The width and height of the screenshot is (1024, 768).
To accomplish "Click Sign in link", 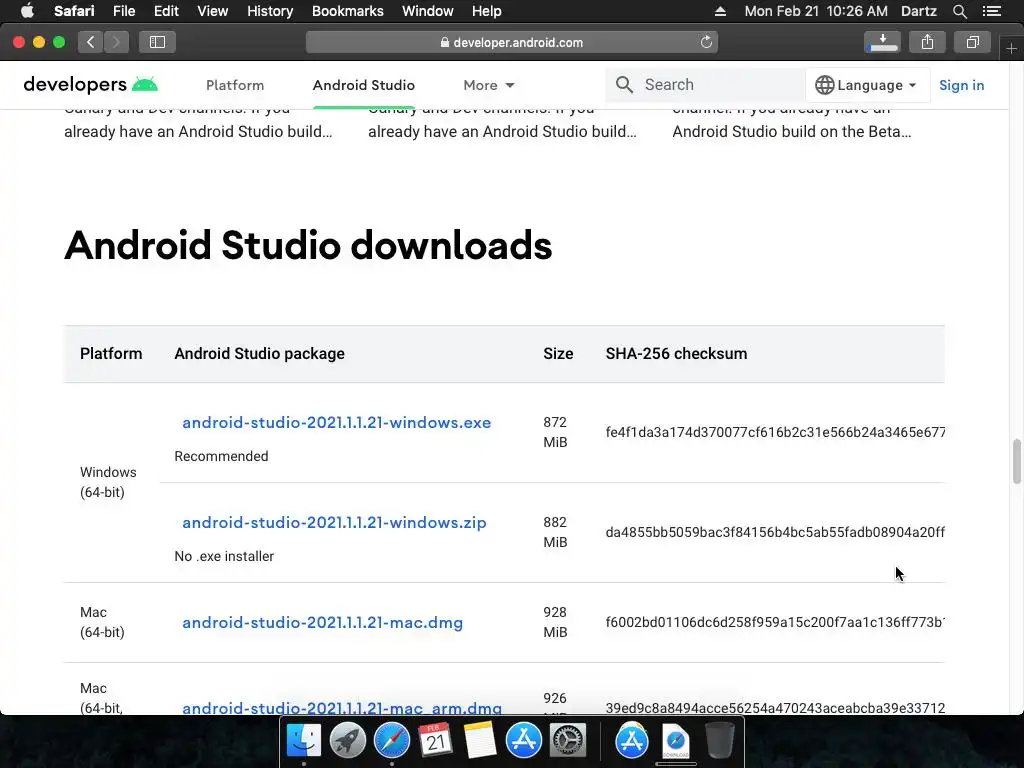I will tap(961, 85).
